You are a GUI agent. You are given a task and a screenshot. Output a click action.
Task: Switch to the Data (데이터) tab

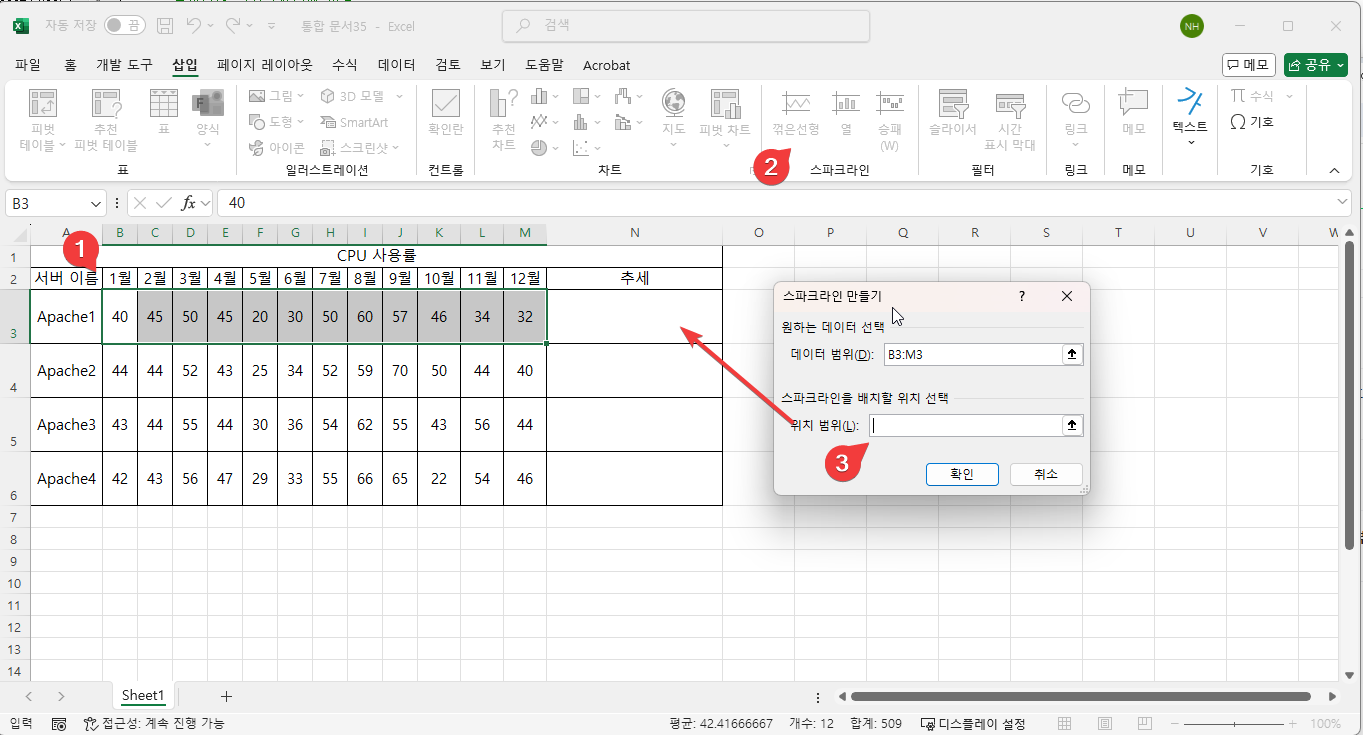click(x=396, y=65)
